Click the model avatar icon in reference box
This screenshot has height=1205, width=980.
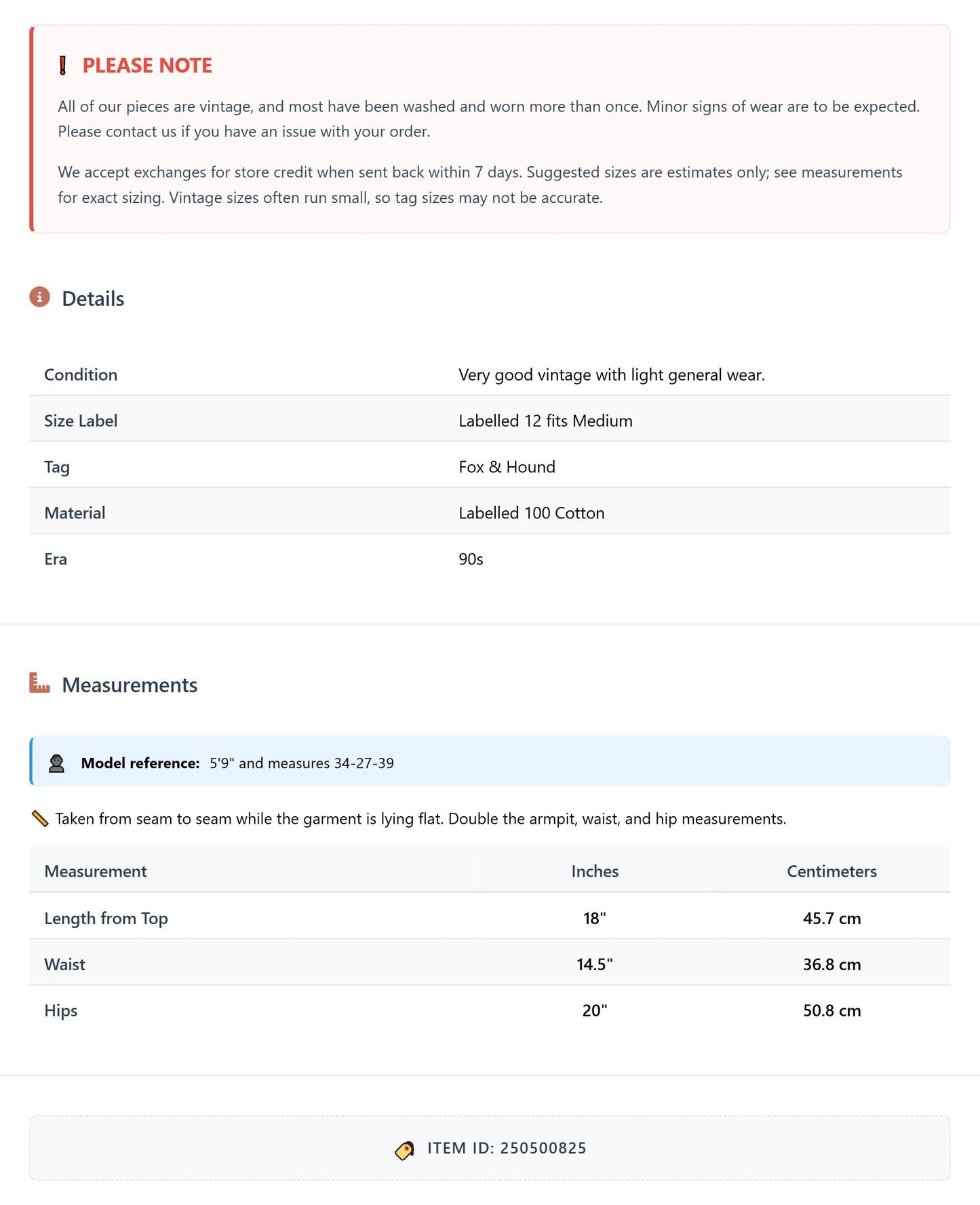point(56,763)
